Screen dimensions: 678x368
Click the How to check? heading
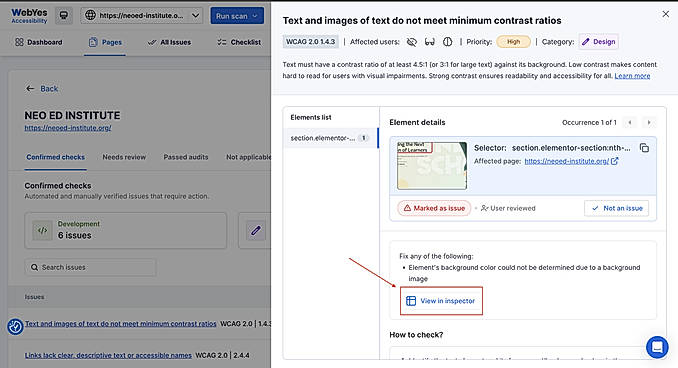416,335
